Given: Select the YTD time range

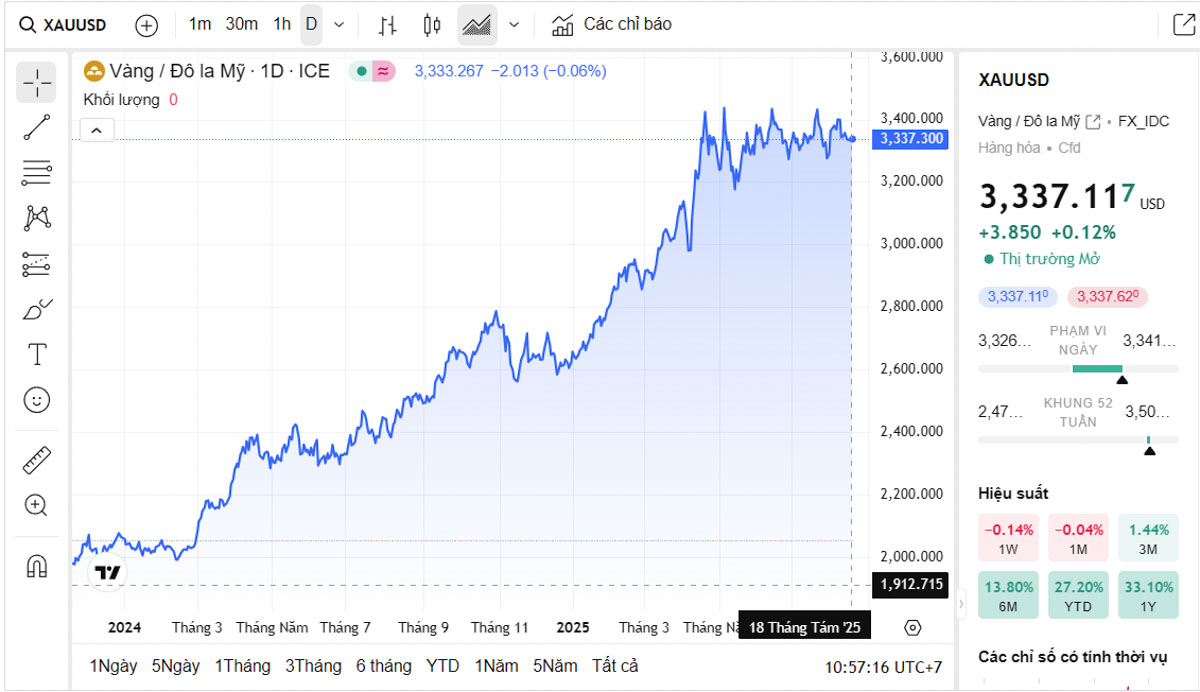Looking at the screenshot, I should pos(442,666).
